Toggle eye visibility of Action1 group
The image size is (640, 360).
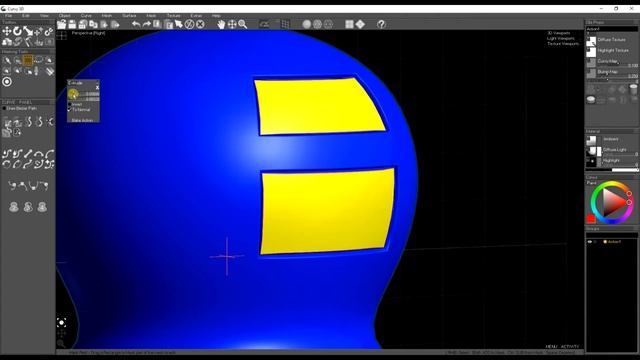(x=590, y=242)
